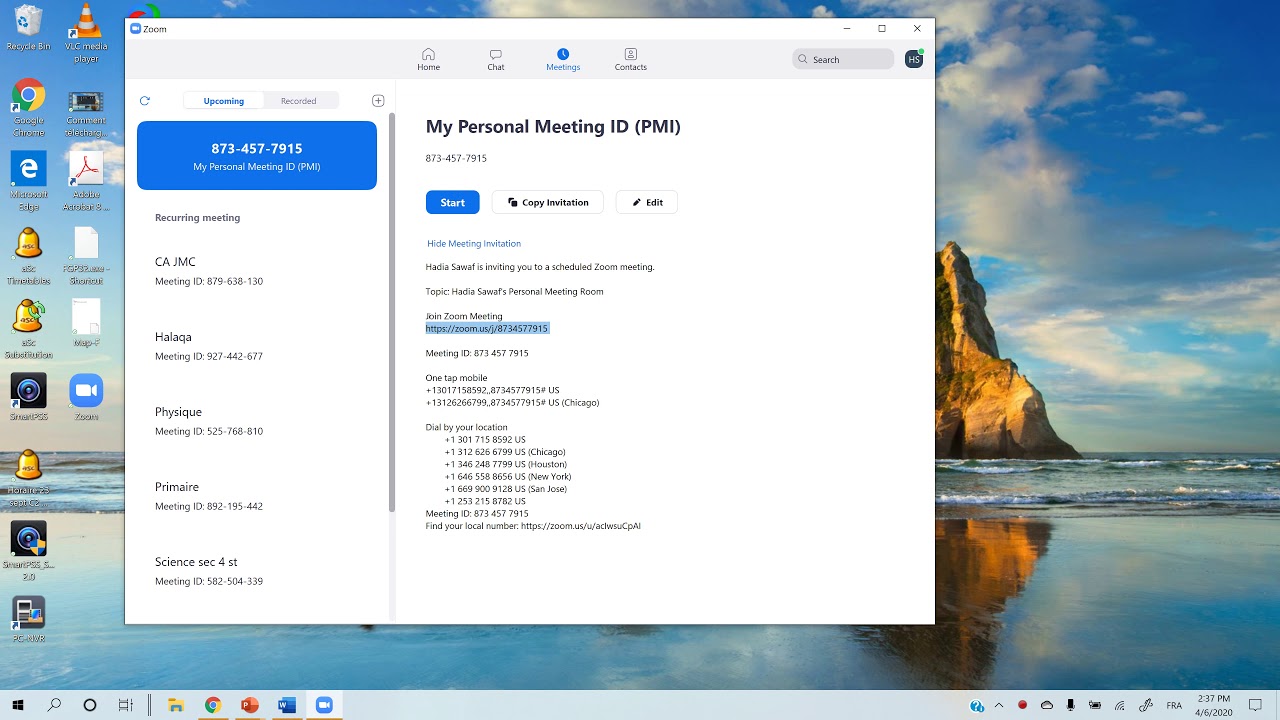Viewport: 1280px width, 720px height.
Task: Click the zoom.us/j/8734577915 join link
Action: pos(487,329)
